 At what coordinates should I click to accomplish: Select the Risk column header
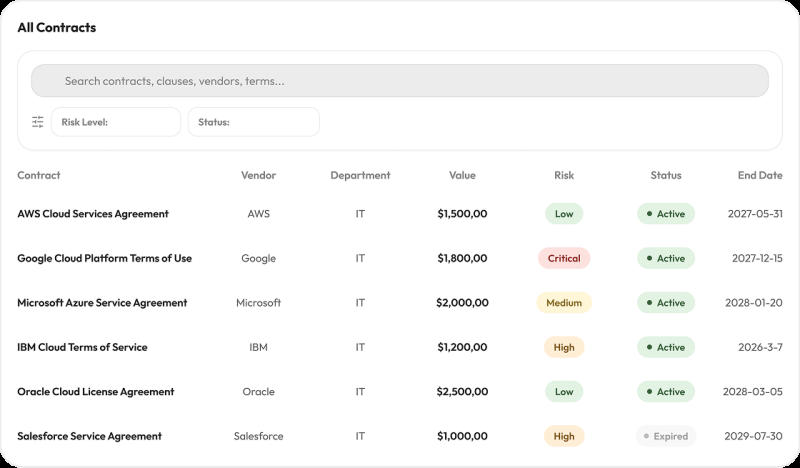tap(564, 175)
